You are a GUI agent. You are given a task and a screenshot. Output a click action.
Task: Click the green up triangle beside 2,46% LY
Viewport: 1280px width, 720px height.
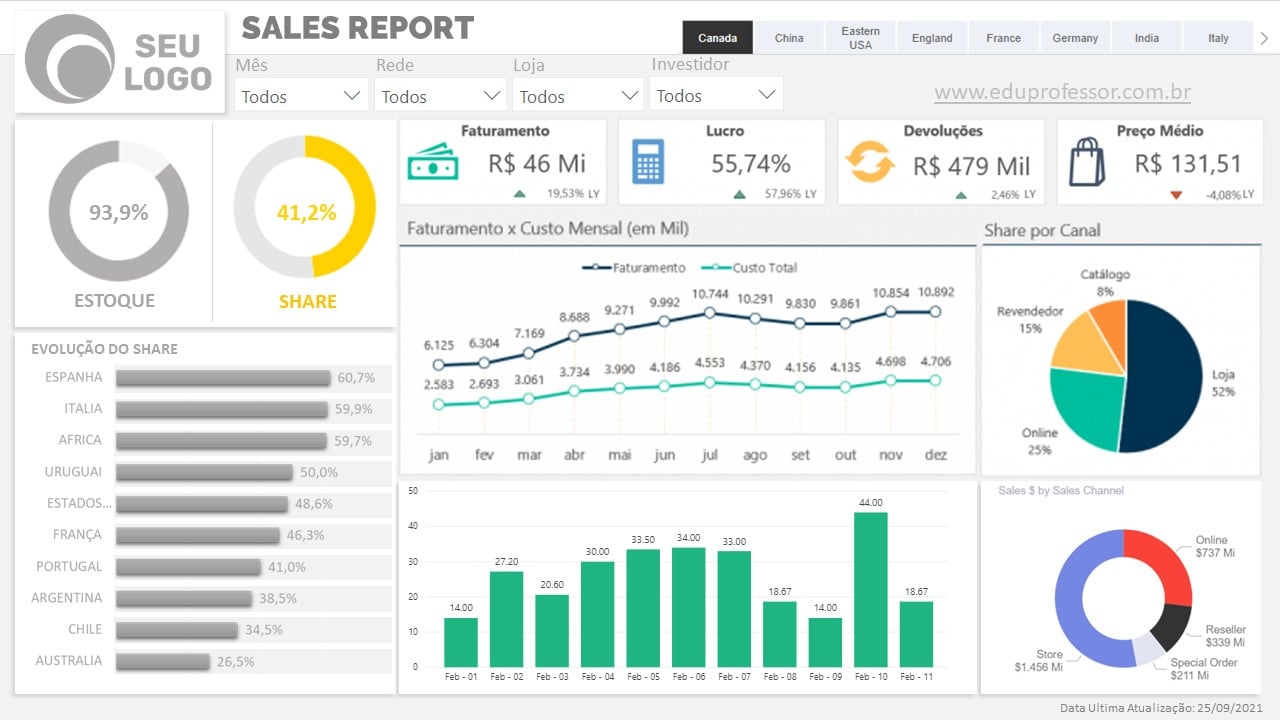961,196
